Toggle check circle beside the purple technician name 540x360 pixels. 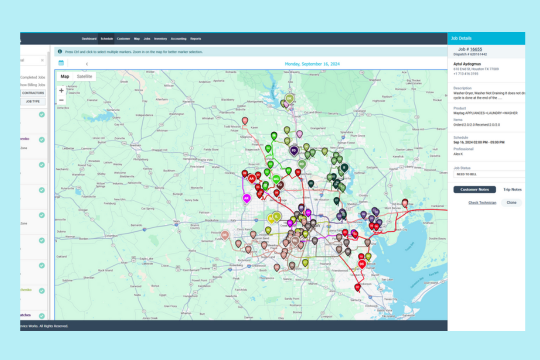tap(42, 140)
